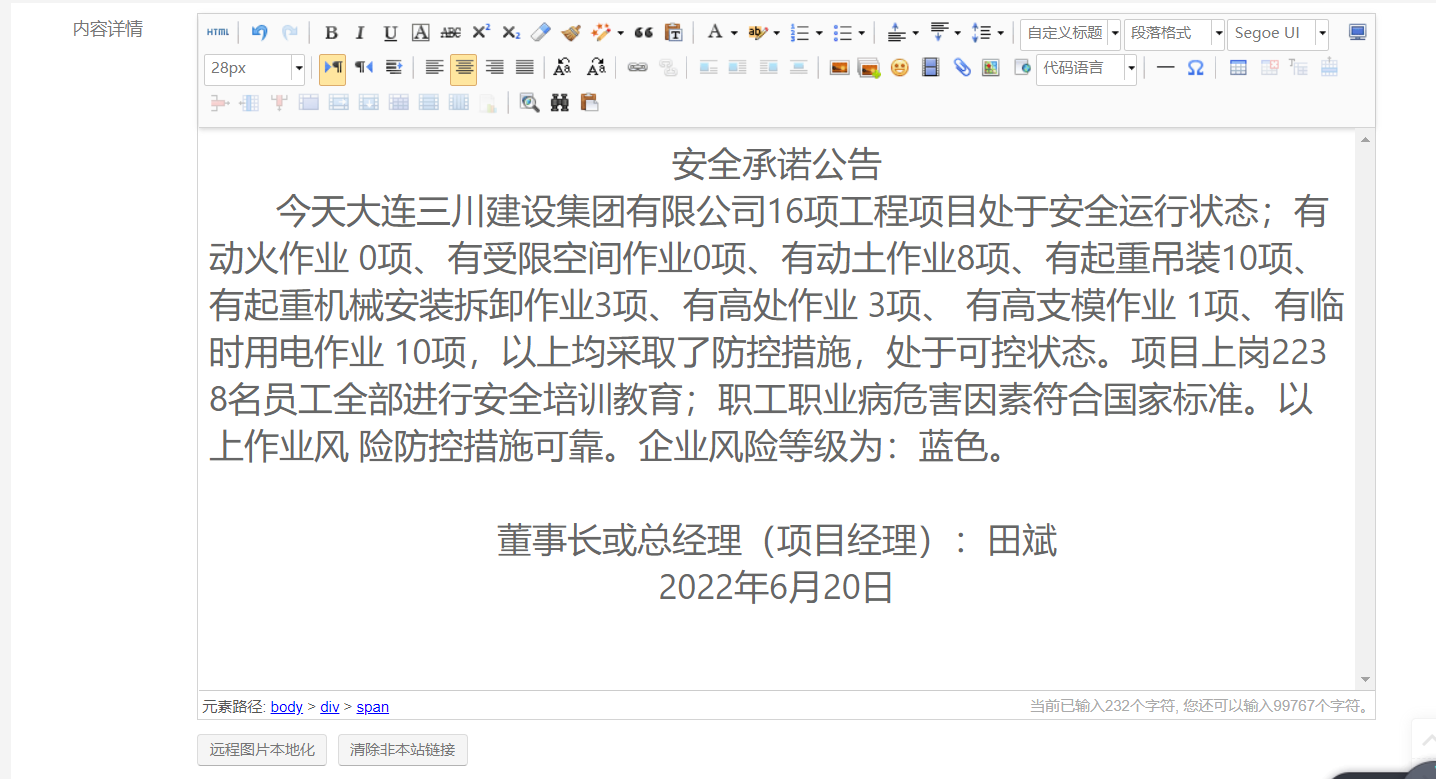This screenshot has width=1436, height=779.
Task: Toggle strikethrough formatting
Action: (x=451, y=33)
